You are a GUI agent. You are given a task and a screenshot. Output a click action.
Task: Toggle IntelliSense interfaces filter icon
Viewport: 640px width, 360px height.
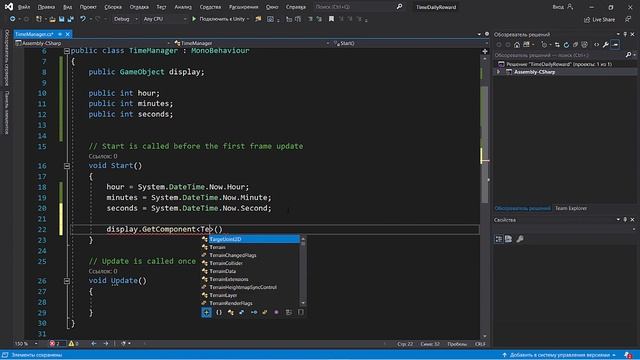pyautogui.click(x=253, y=312)
